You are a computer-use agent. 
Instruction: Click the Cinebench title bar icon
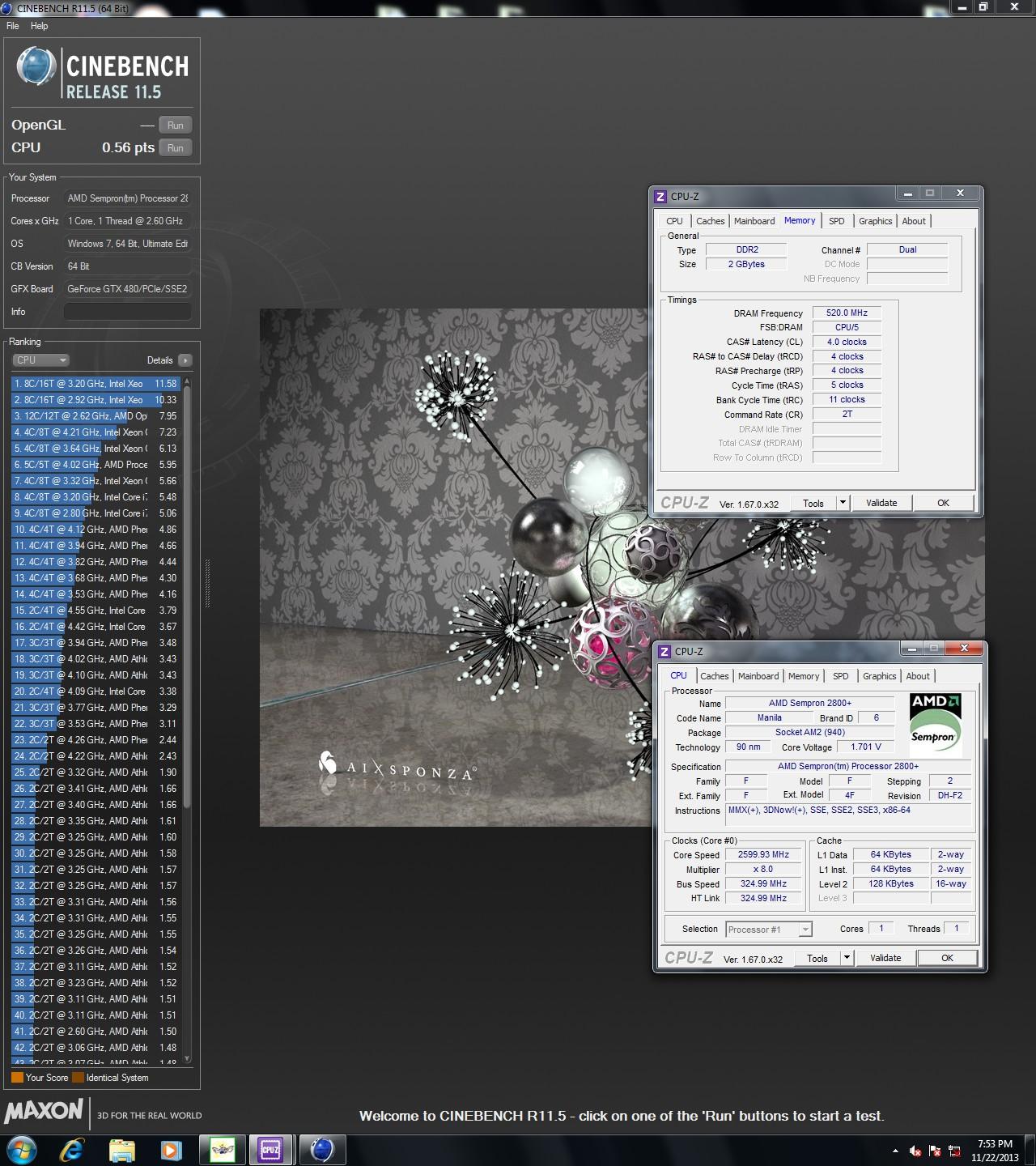tap(7, 8)
